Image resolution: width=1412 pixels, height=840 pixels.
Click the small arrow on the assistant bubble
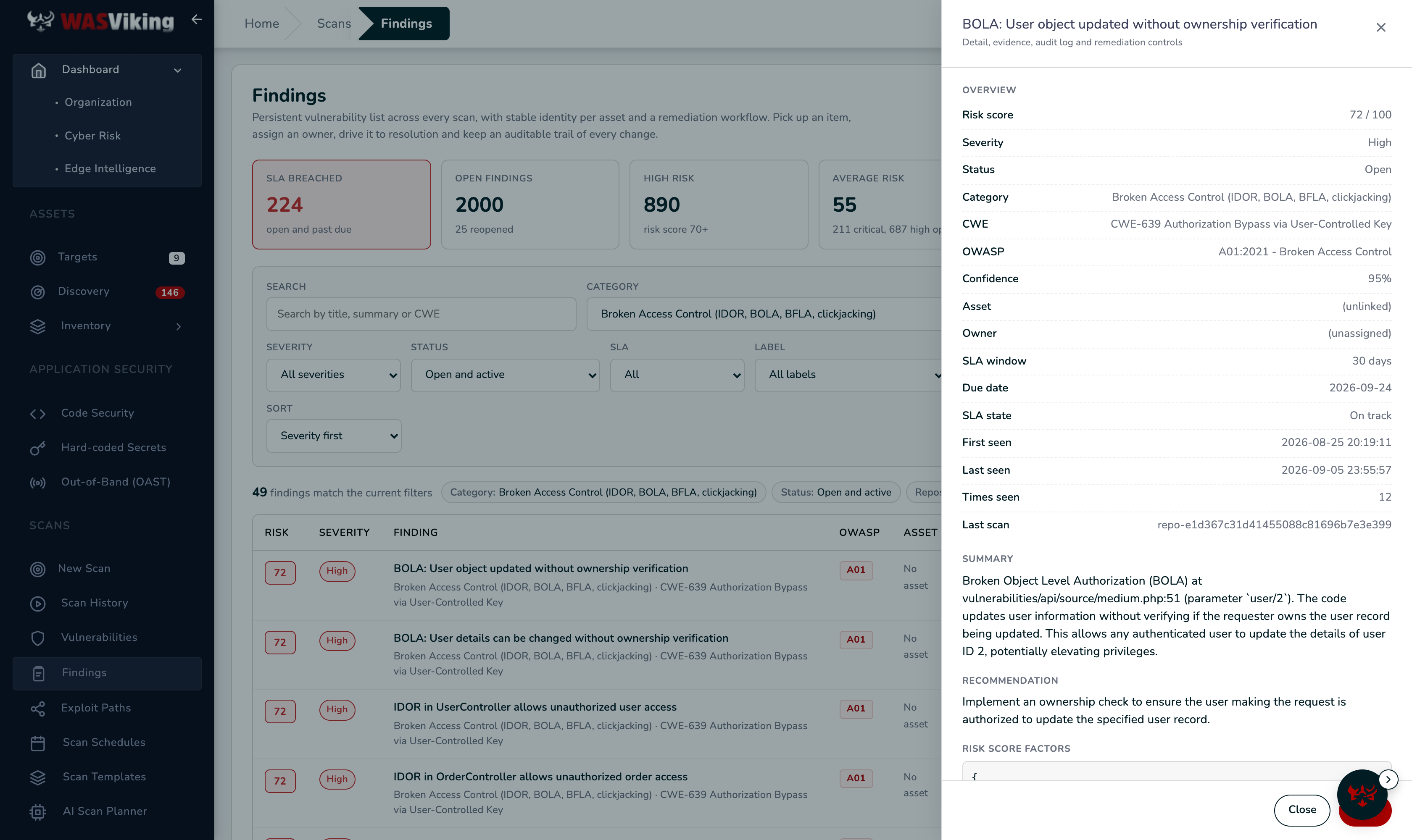click(1388, 780)
